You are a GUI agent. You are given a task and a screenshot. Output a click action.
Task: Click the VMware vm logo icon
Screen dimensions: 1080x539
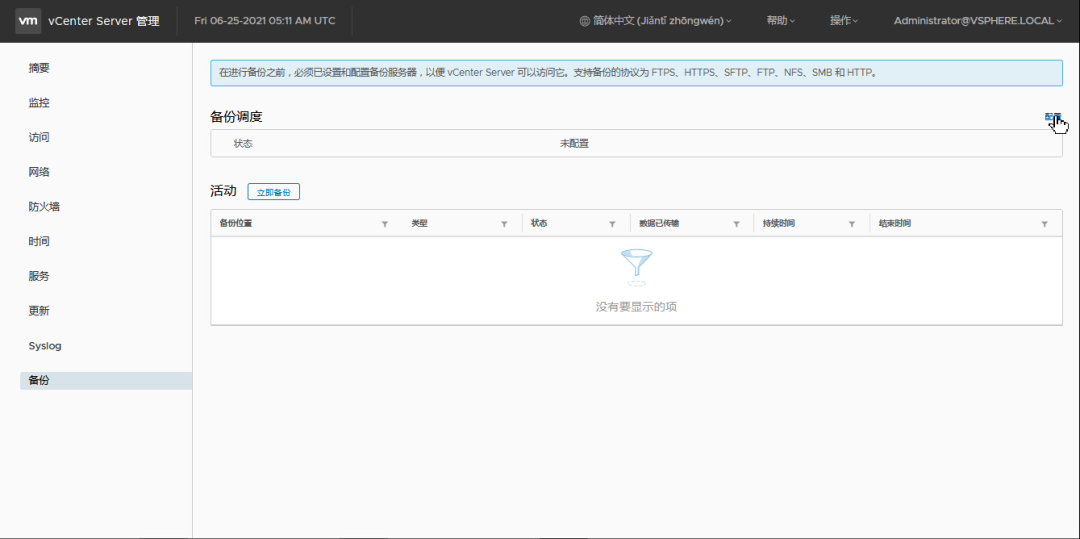click(28, 21)
